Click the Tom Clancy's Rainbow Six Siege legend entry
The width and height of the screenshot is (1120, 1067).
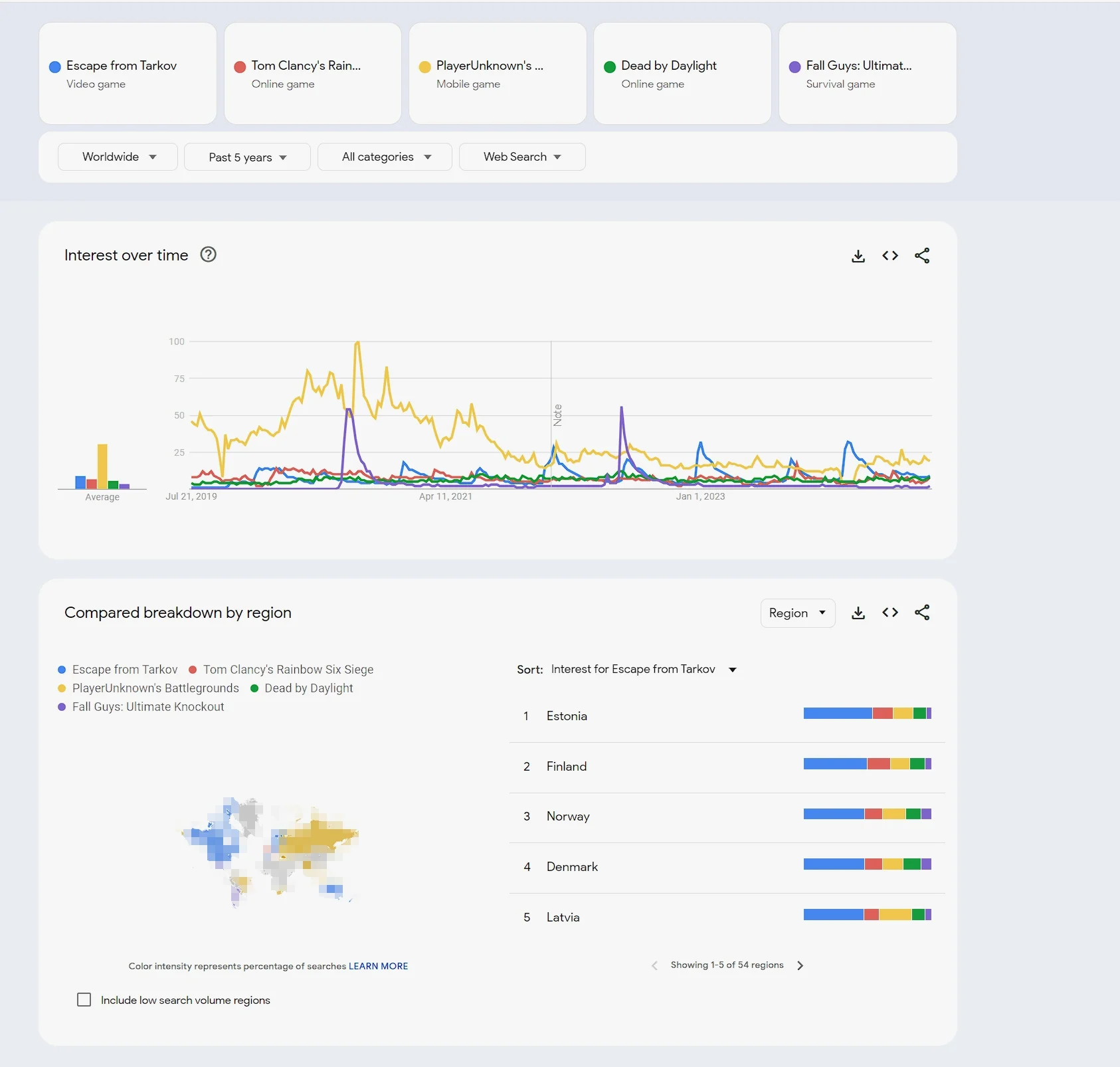281,670
